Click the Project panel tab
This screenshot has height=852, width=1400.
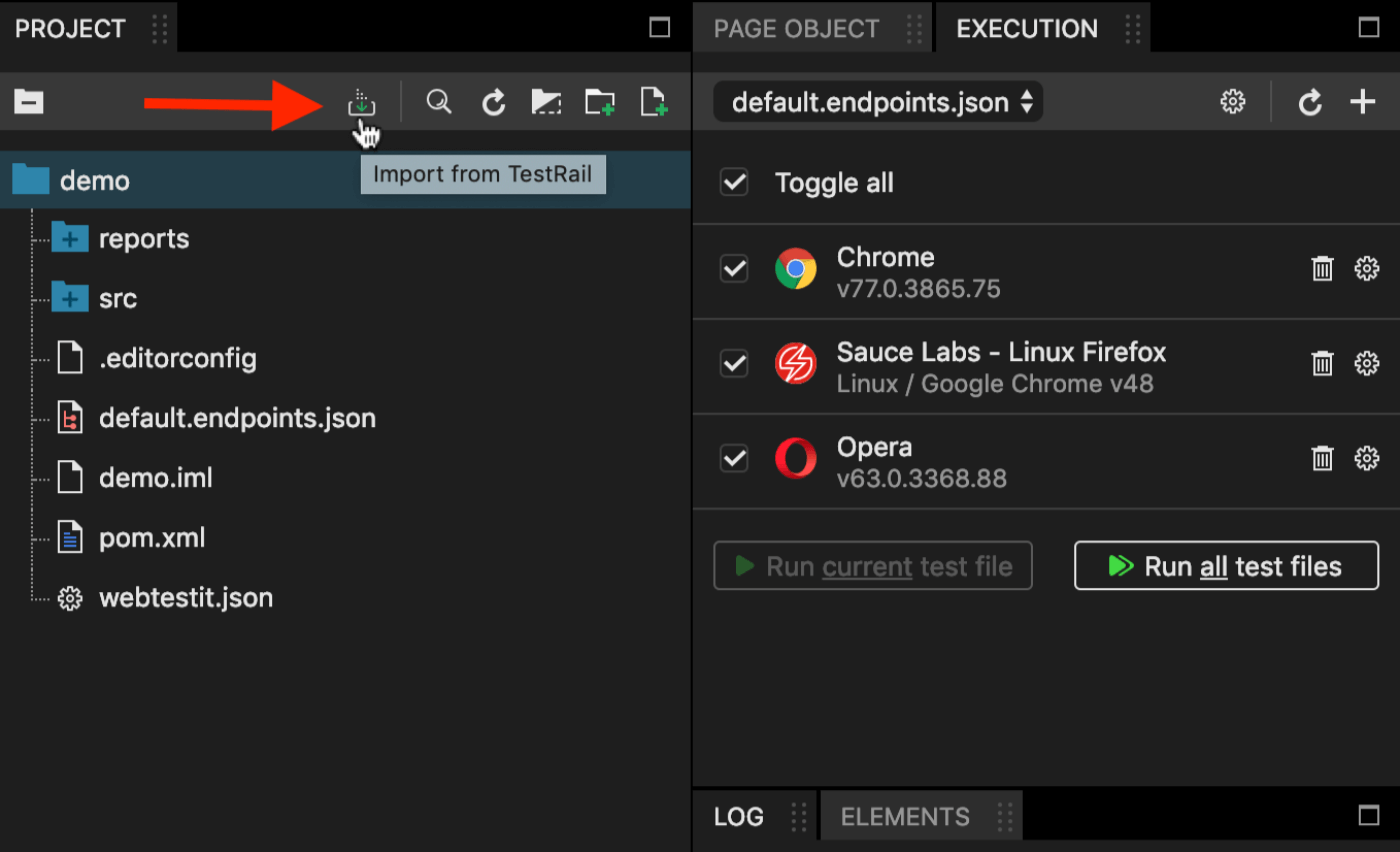pyautogui.click(x=88, y=29)
